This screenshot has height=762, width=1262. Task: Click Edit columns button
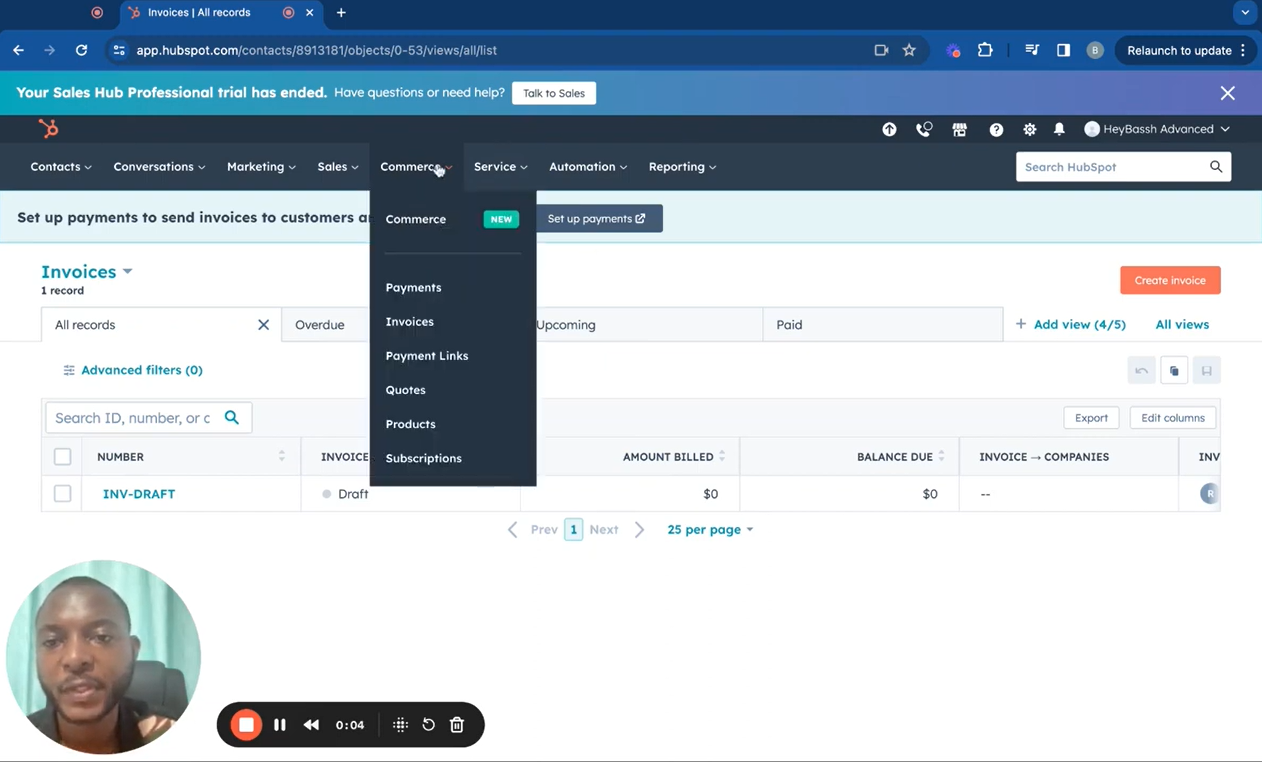coord(1173,418)
